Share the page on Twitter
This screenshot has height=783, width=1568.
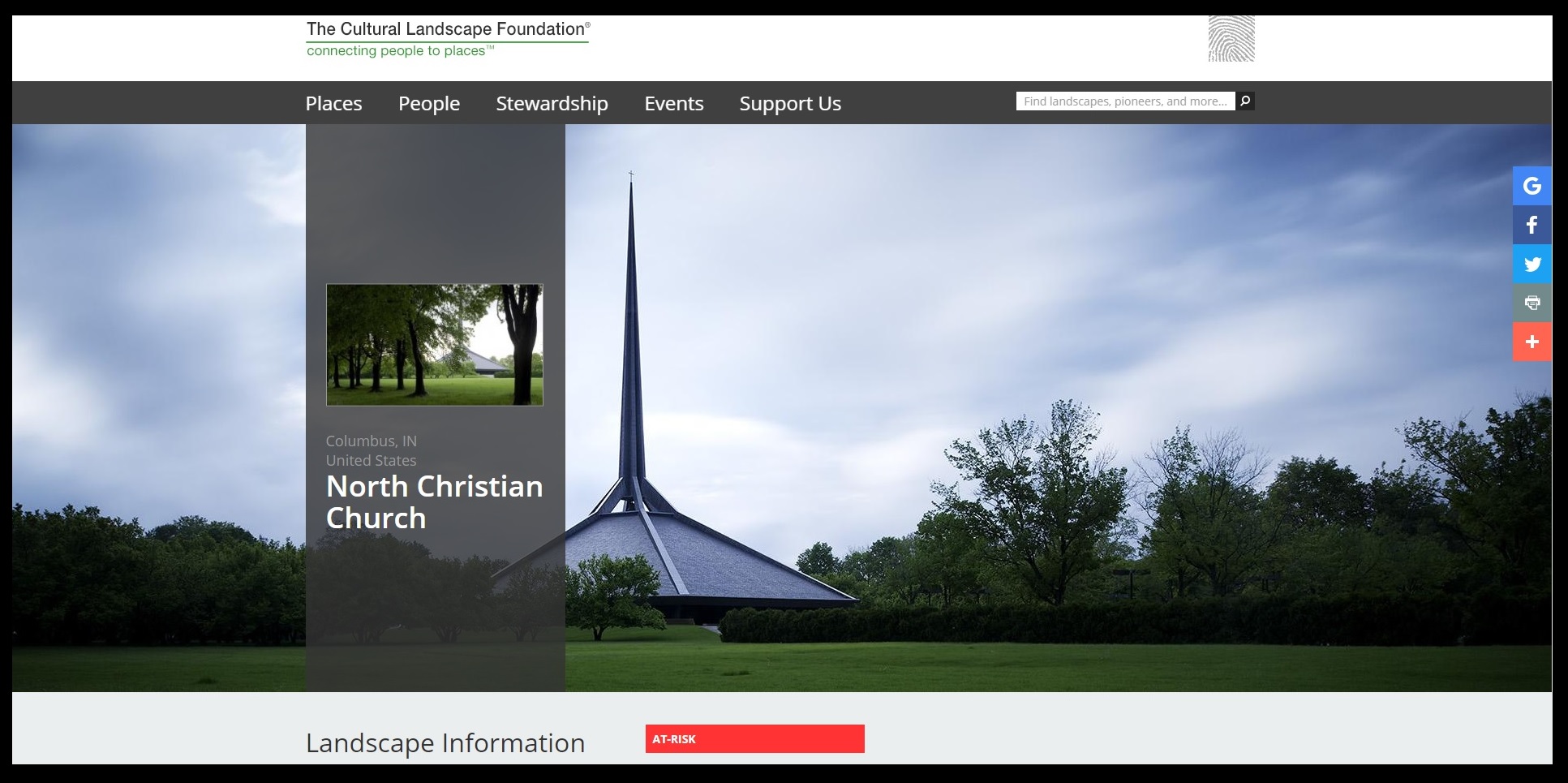coord(1531,264)
